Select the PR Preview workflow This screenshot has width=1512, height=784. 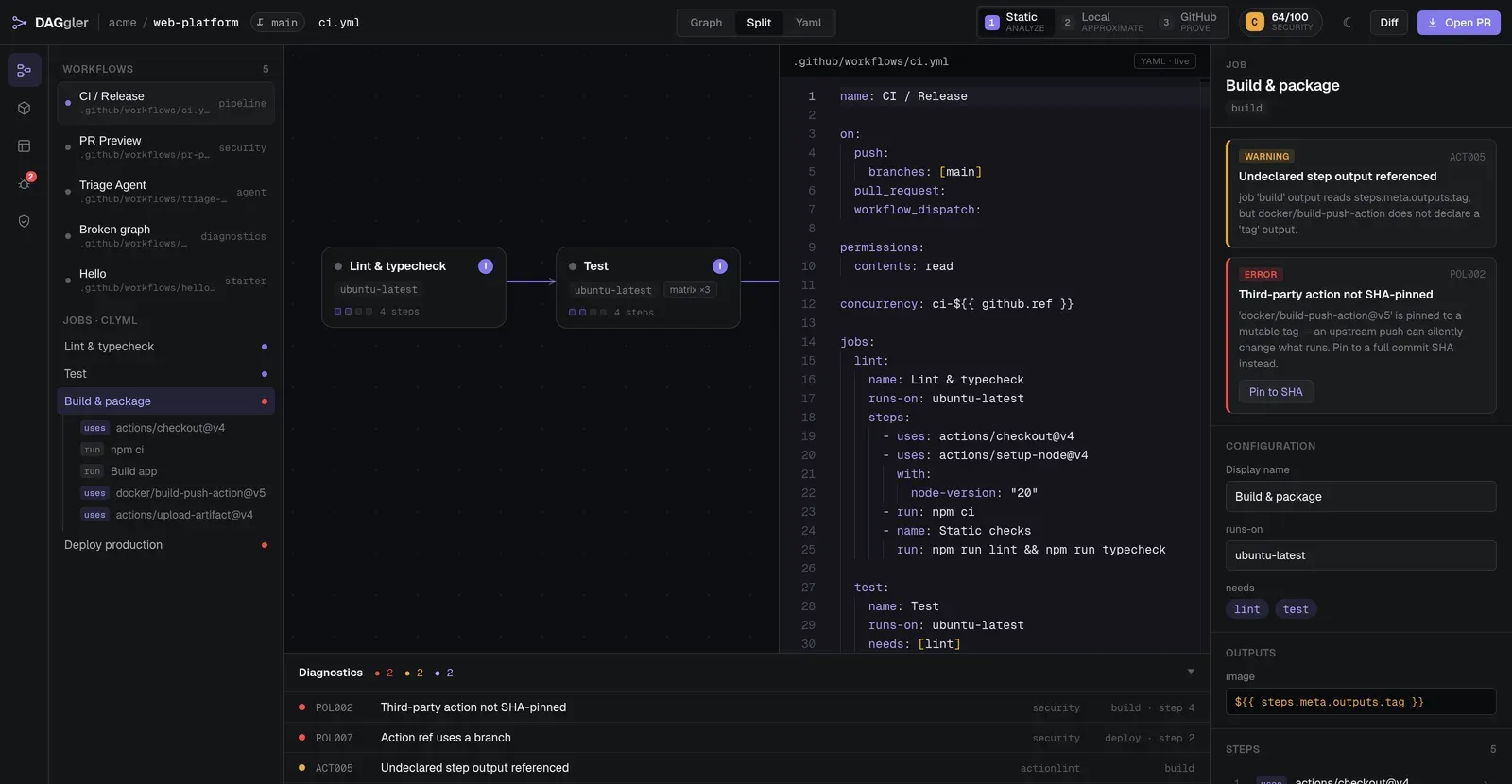coord(165,147)
